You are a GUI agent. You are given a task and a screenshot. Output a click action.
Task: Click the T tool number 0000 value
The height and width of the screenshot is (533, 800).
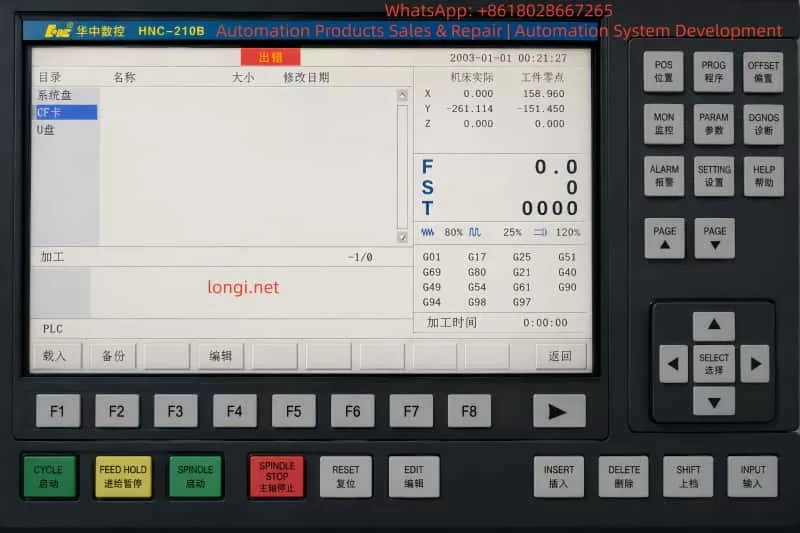tap(549, 208)
